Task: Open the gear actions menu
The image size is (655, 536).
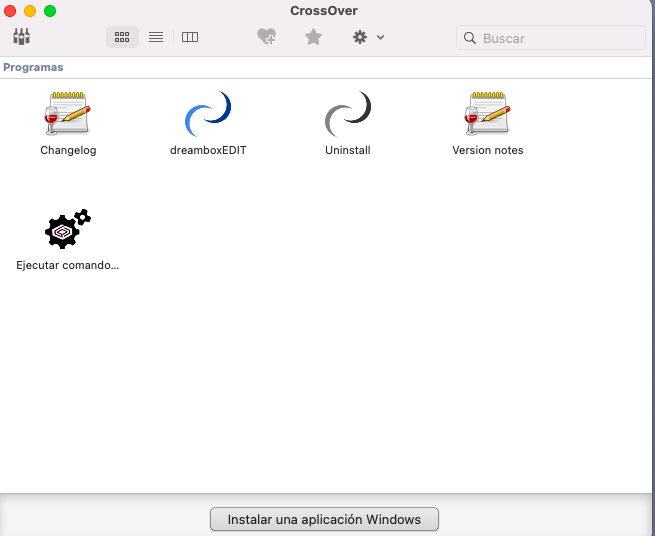Action: click(360, 37)
